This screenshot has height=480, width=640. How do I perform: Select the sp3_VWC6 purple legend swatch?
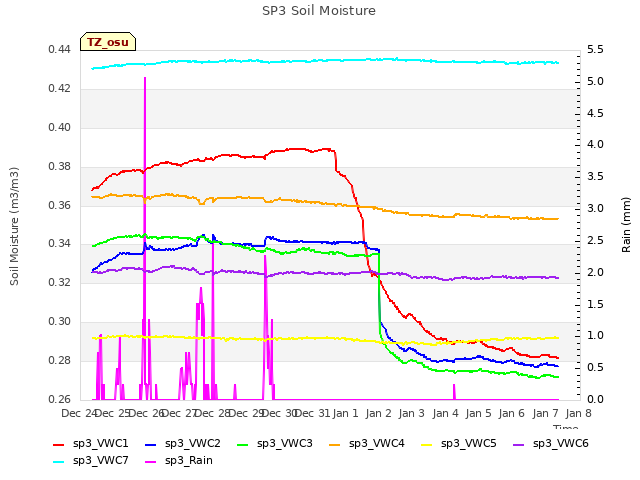[x=519, y=444]
